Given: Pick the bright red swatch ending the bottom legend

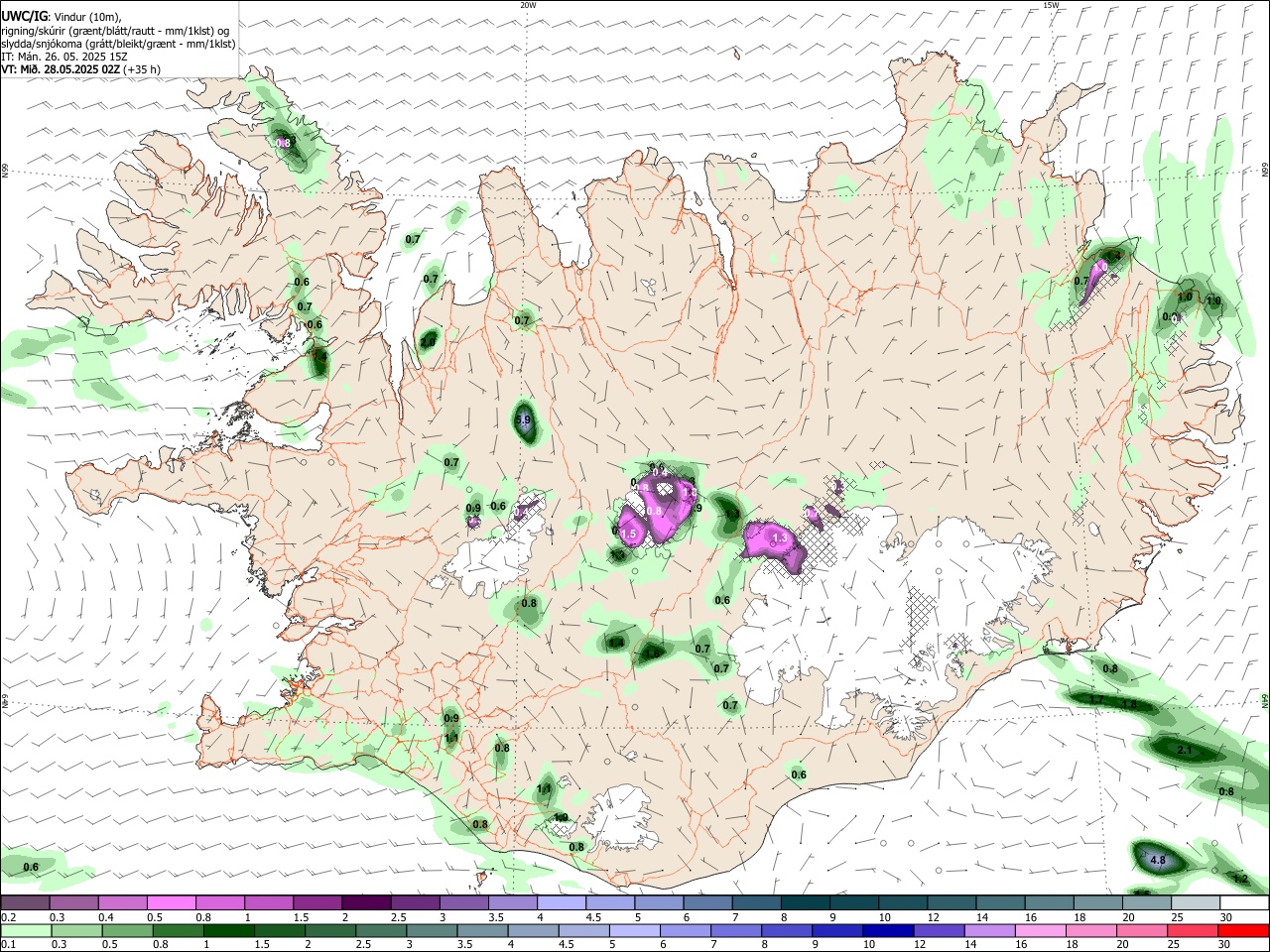Looking at the screenshot, I should coord(1242,930).
